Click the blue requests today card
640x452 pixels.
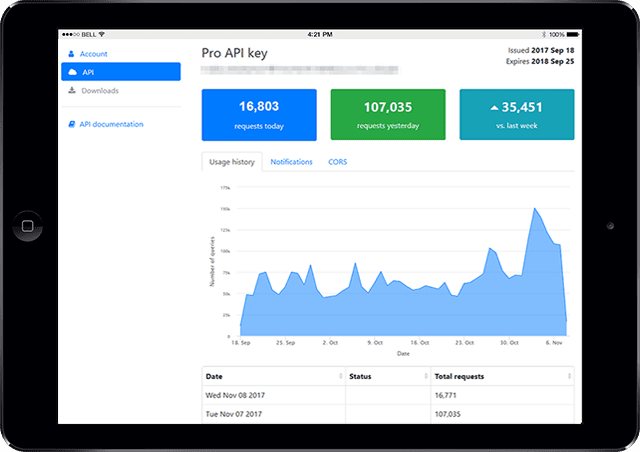259,114
